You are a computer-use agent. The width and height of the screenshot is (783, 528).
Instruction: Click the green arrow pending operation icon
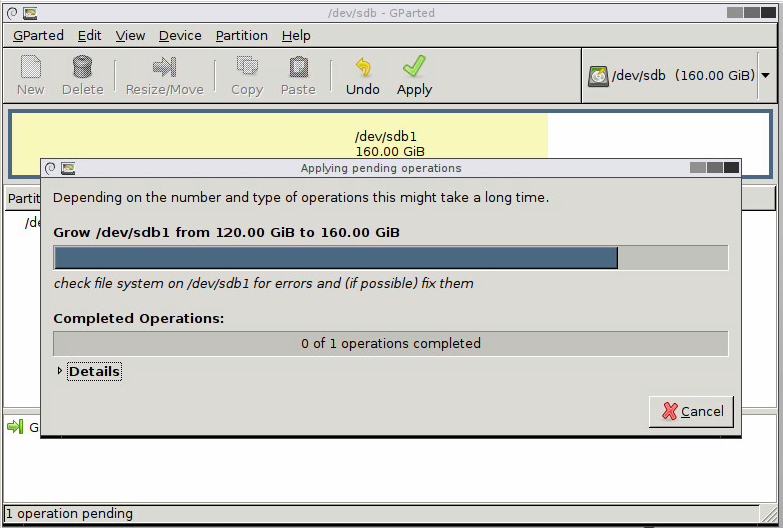[x=15, y=427]
